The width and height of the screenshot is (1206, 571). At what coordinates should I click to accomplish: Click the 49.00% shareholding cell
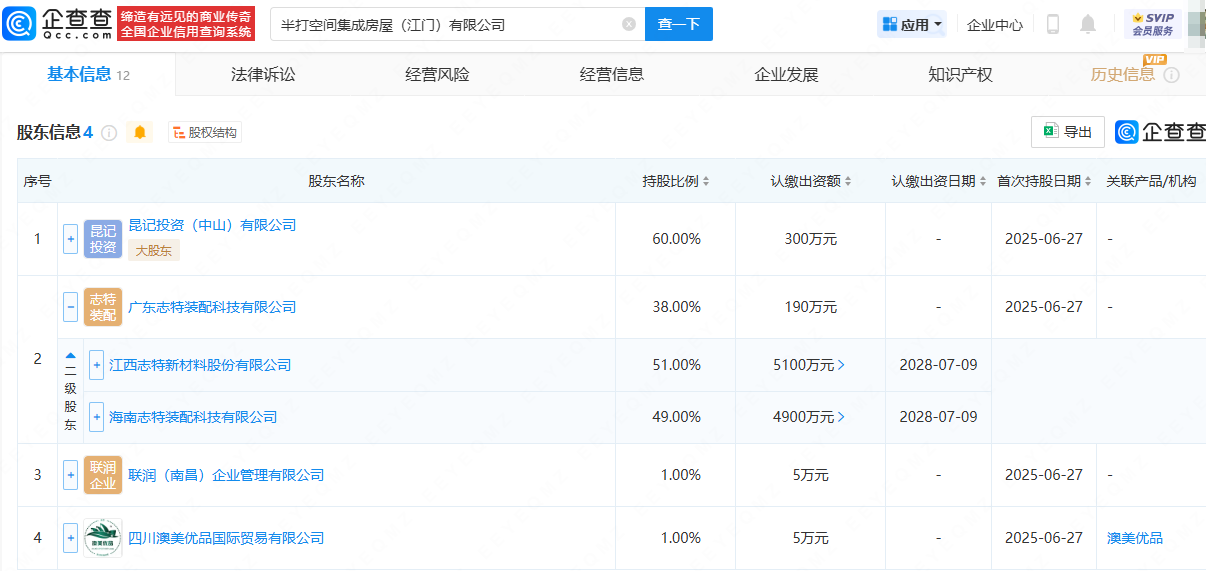point(676,417)
